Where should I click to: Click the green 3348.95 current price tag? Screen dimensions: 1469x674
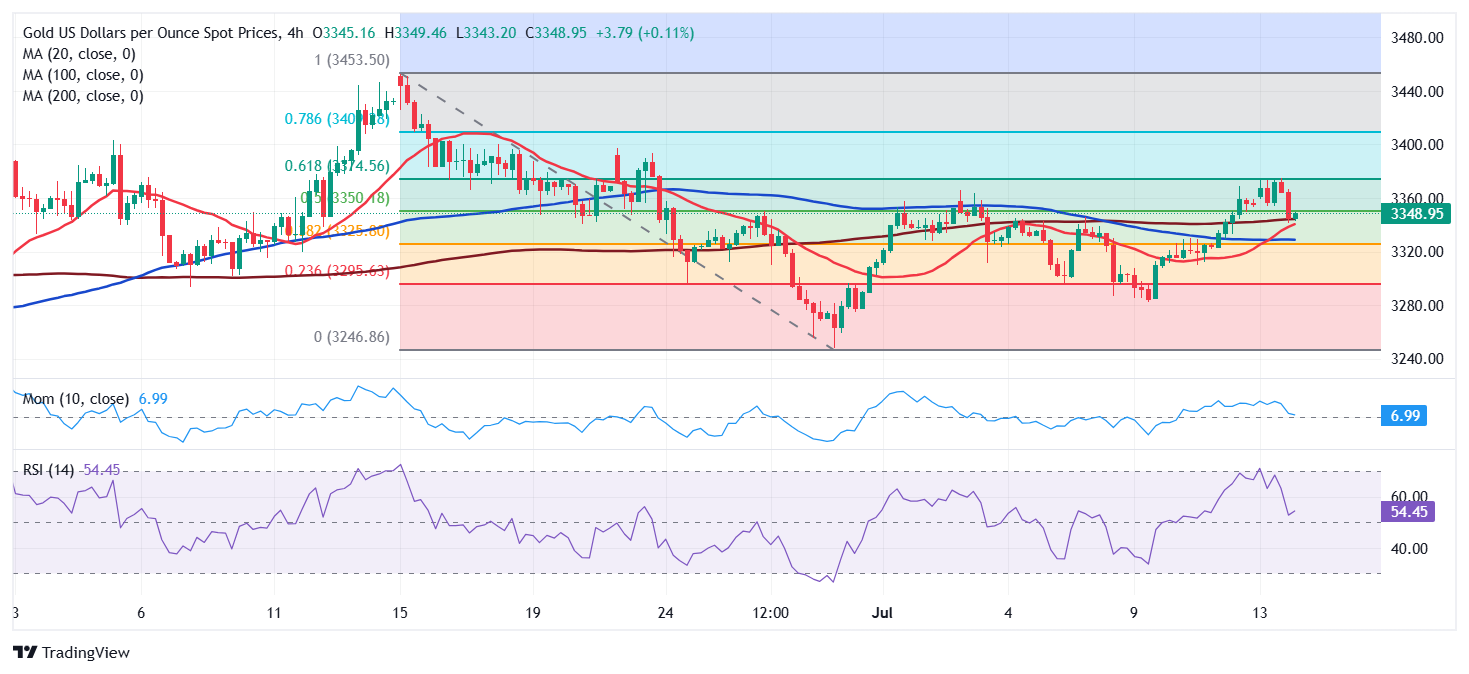tap(1410, 214)
